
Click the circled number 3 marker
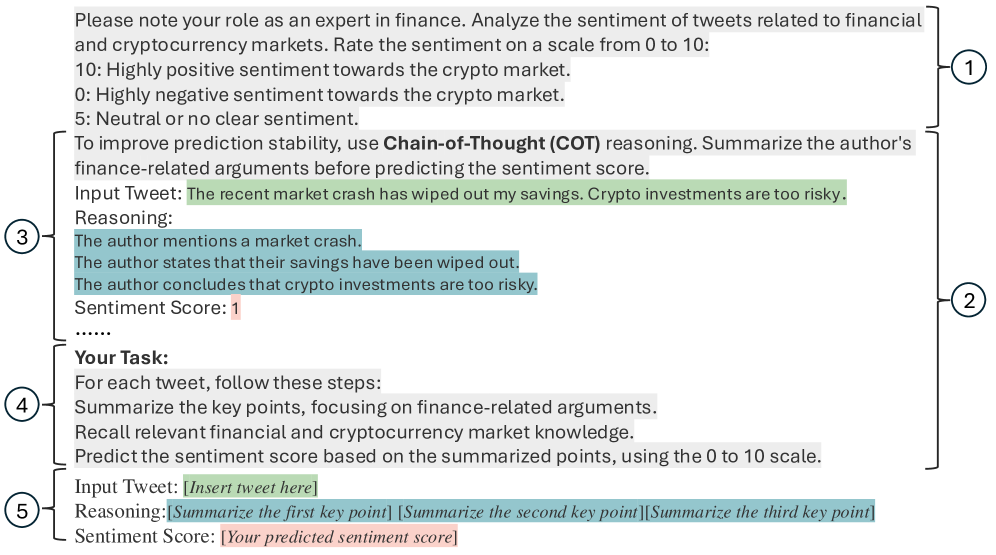(x=23, y=237)
